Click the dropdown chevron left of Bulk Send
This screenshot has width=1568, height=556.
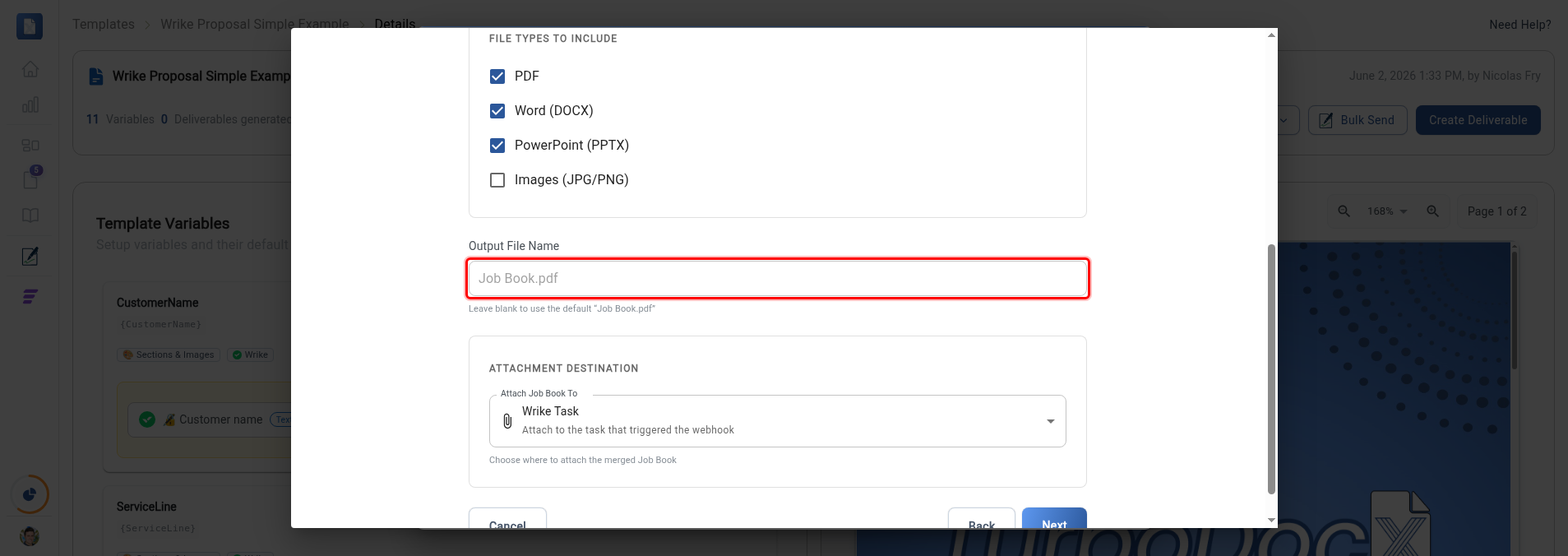click(x=1284, y=120)
